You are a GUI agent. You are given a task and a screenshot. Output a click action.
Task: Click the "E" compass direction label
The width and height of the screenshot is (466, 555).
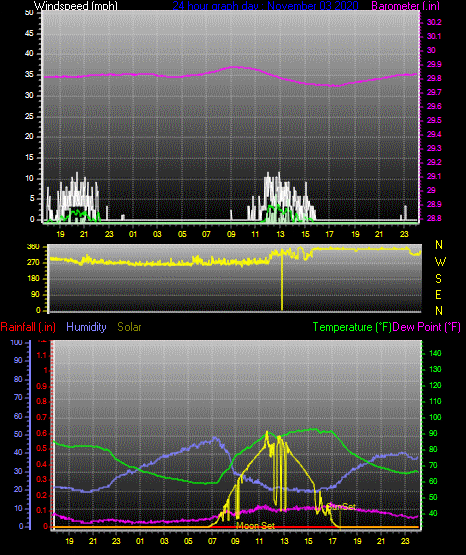438,295
